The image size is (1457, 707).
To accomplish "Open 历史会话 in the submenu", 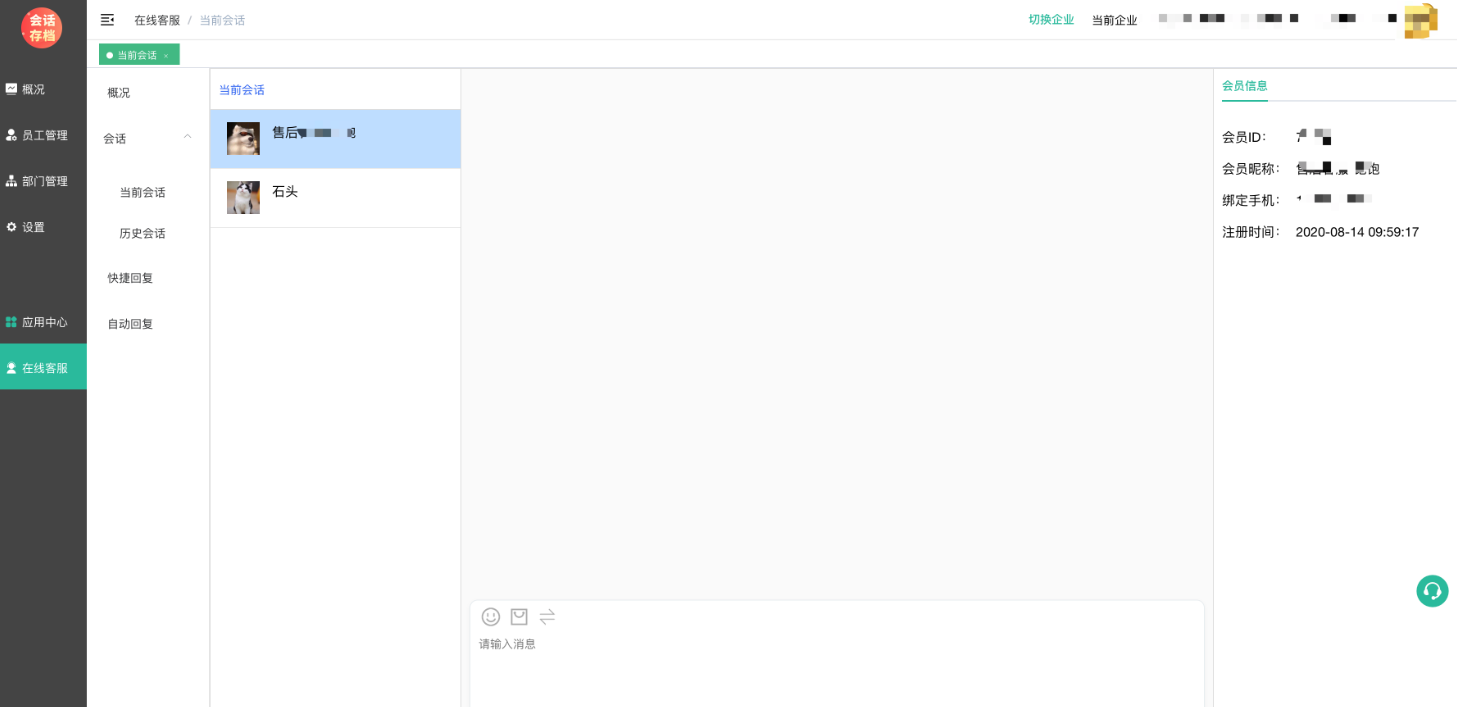I will coord(142,233).
